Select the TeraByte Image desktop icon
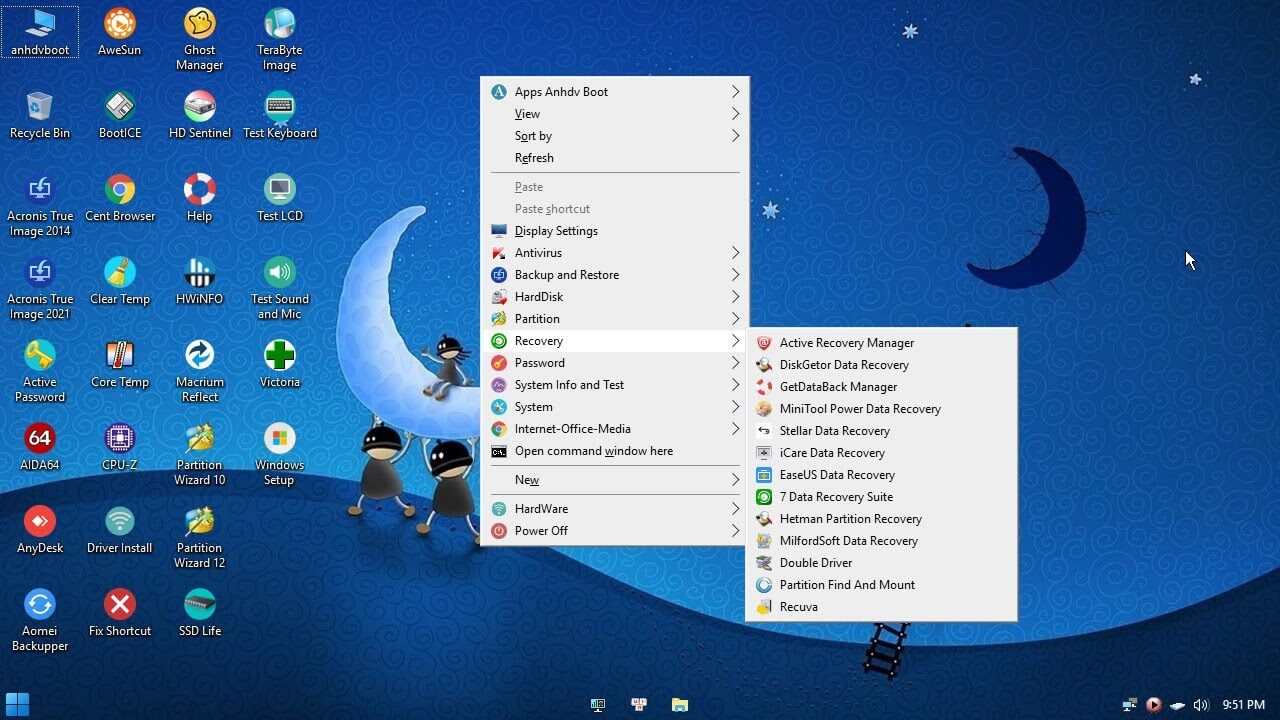 pyautogui.click(x=279, y=40)
